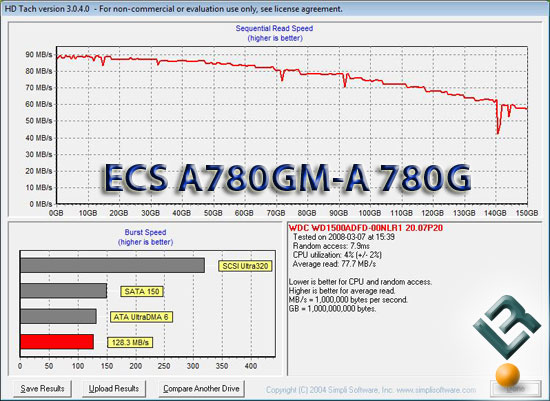Screen dimensions: 550x401
Task: Click the Random access: 7.9ms line
Action: coord(331,246)
